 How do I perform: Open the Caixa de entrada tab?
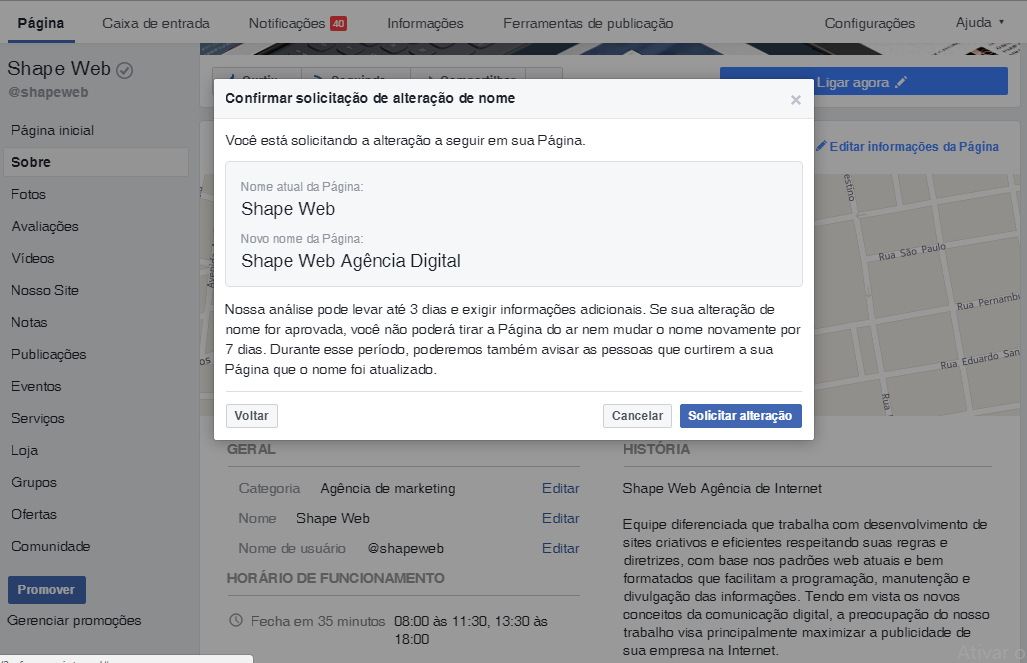(x=156, y=23)
